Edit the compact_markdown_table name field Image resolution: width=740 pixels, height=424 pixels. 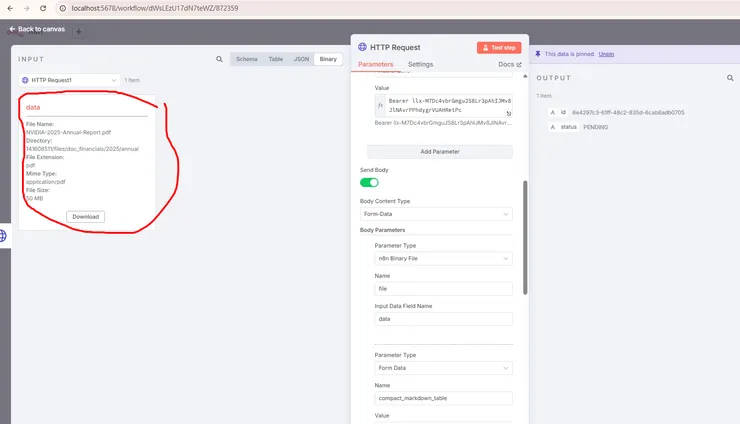(443, 398)
